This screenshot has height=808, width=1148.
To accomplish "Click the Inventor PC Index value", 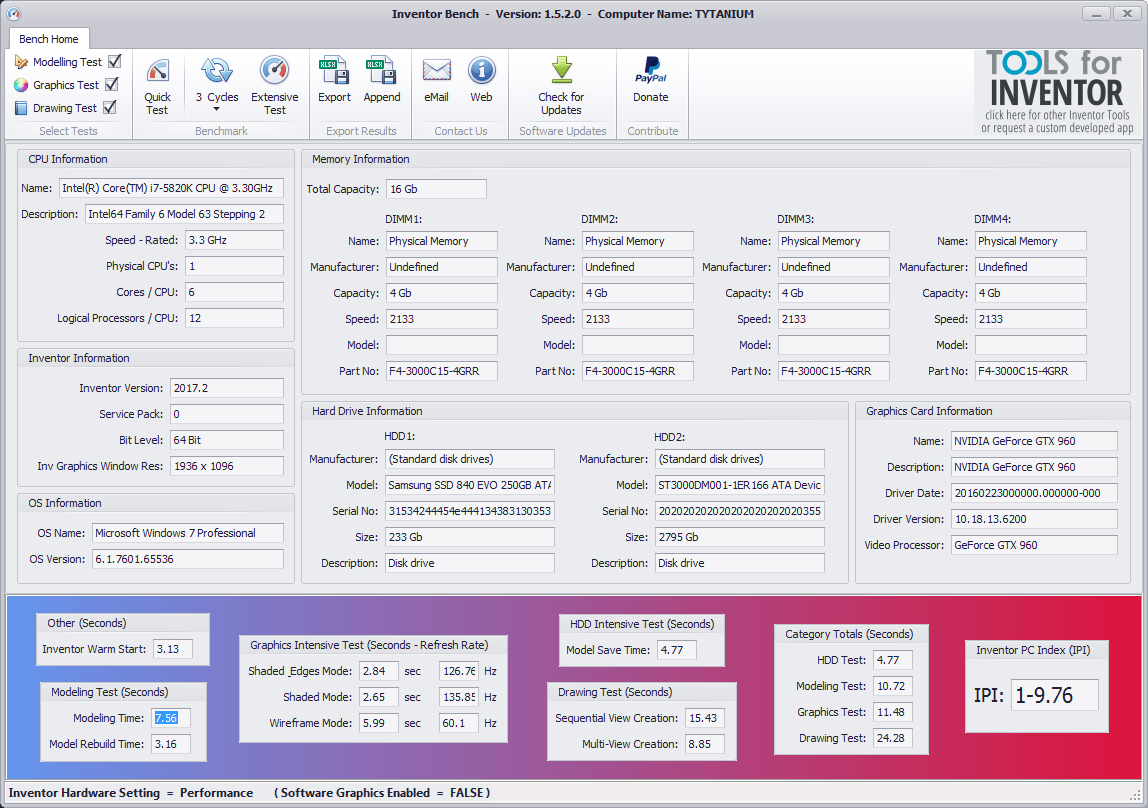I will (x=1055, y=692).
